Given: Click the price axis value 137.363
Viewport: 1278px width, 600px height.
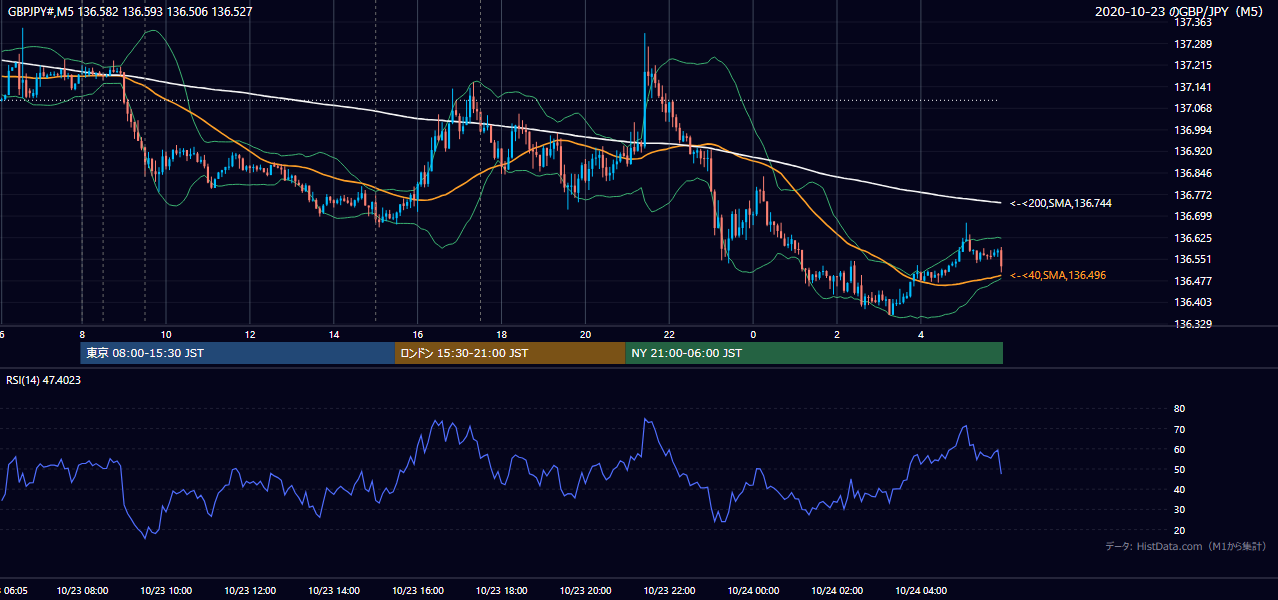Looking at the screenshot, I should point(1193,22).
